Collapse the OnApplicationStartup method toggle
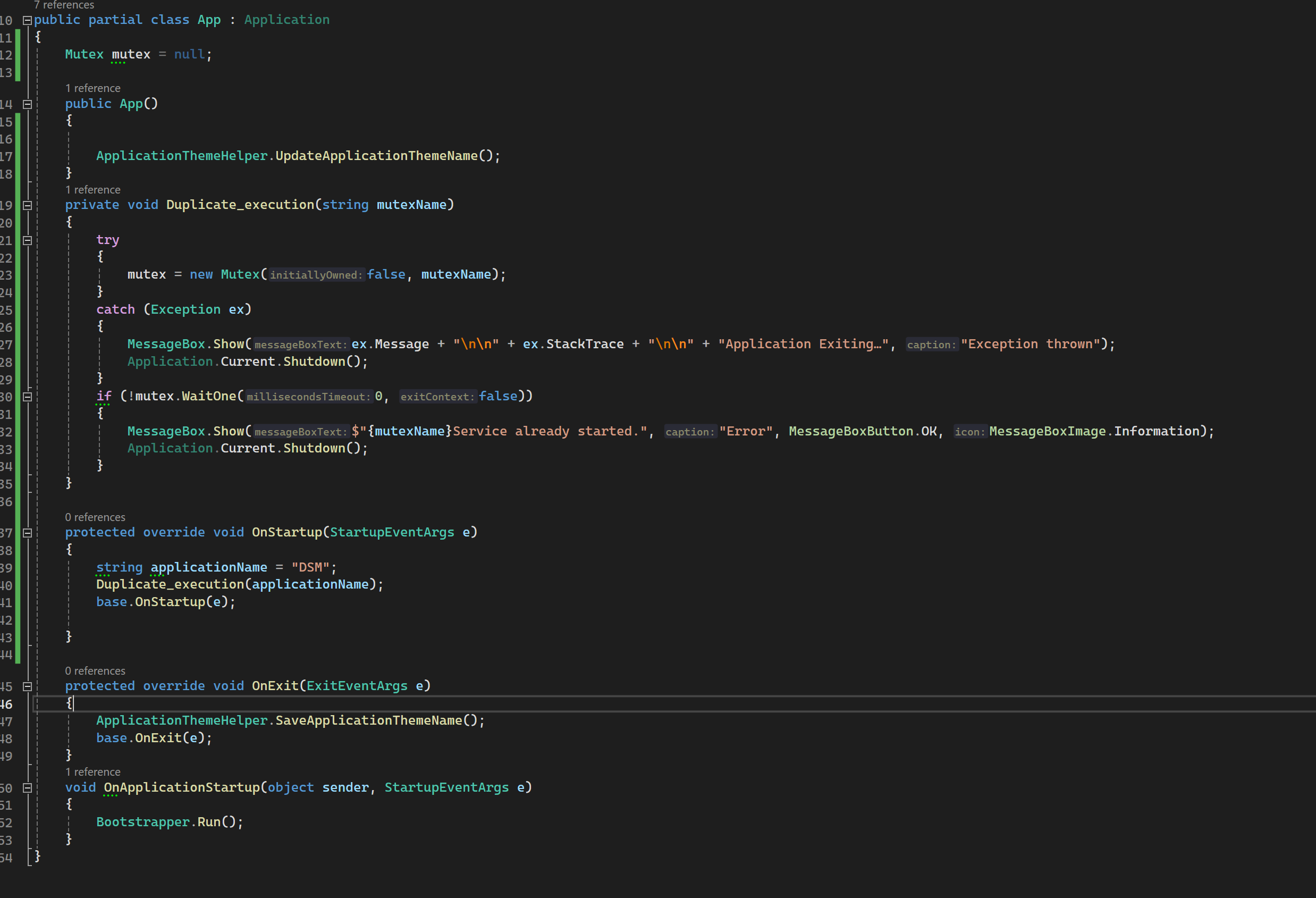The height and width of the screenshot is (898, 1316). (27, 788)
